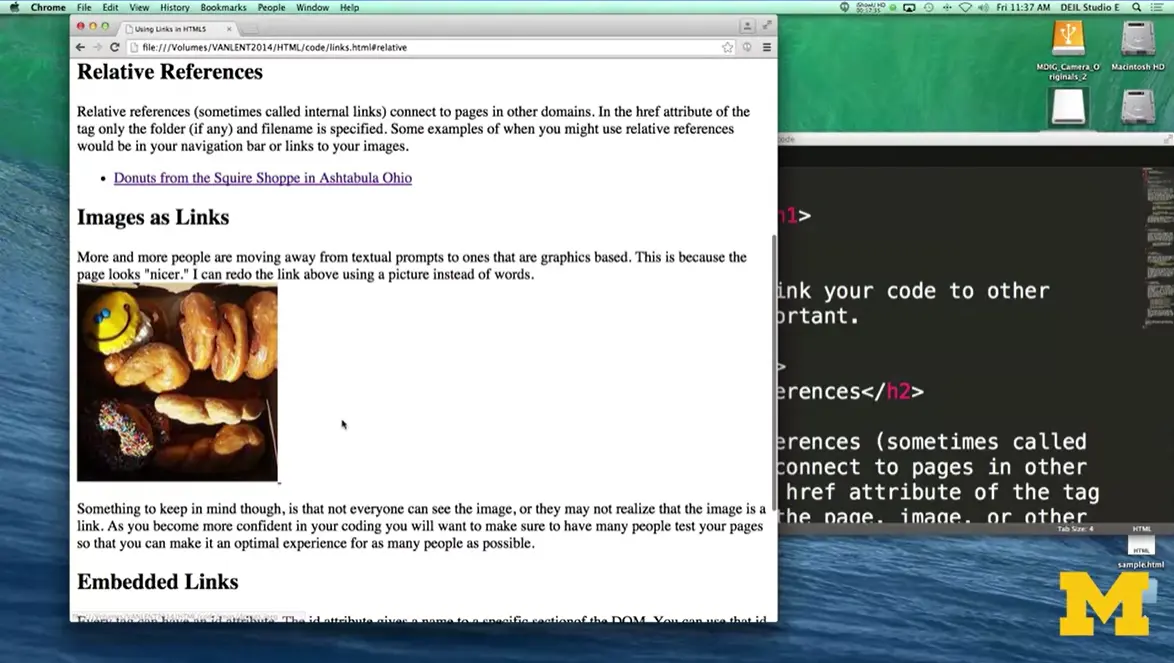Expand the tab strip new tab stub

247,28
